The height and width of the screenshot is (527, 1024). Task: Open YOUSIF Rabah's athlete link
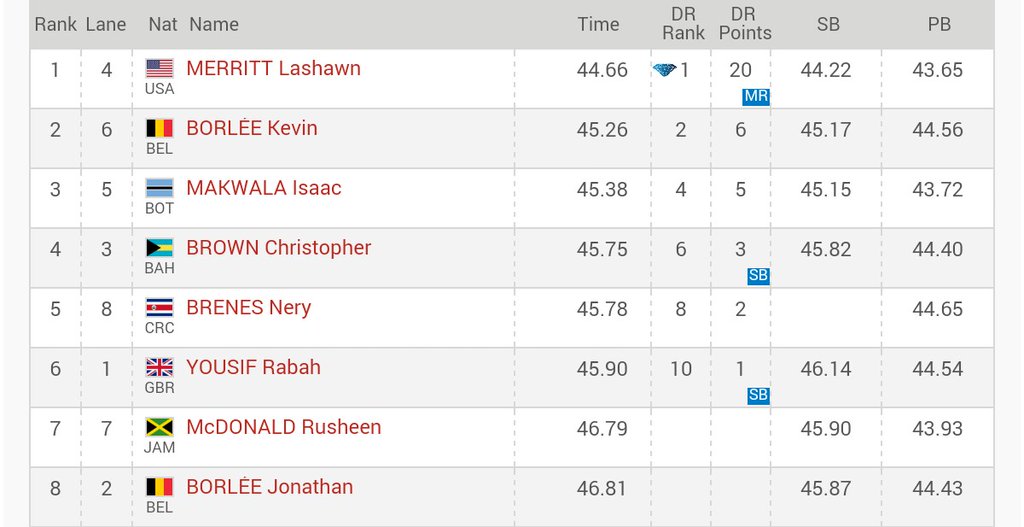[x=254, y=367]
